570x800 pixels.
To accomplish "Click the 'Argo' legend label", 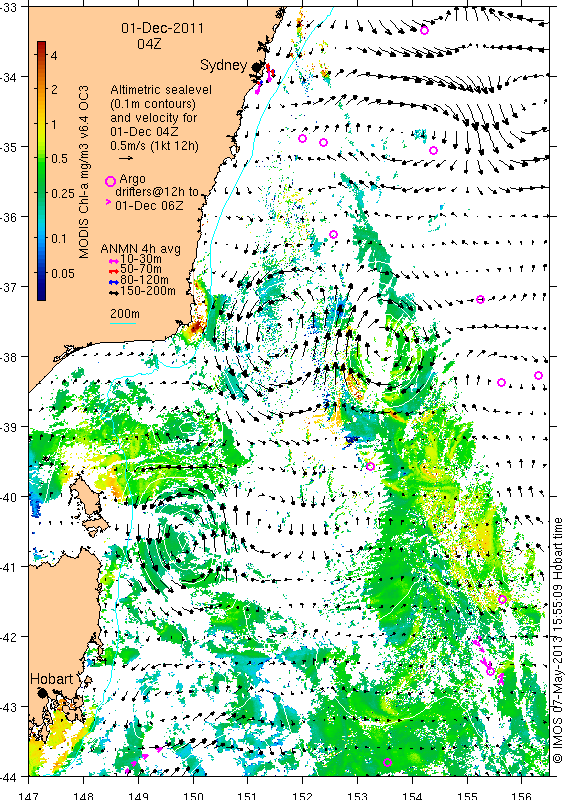I will [132, 179].
